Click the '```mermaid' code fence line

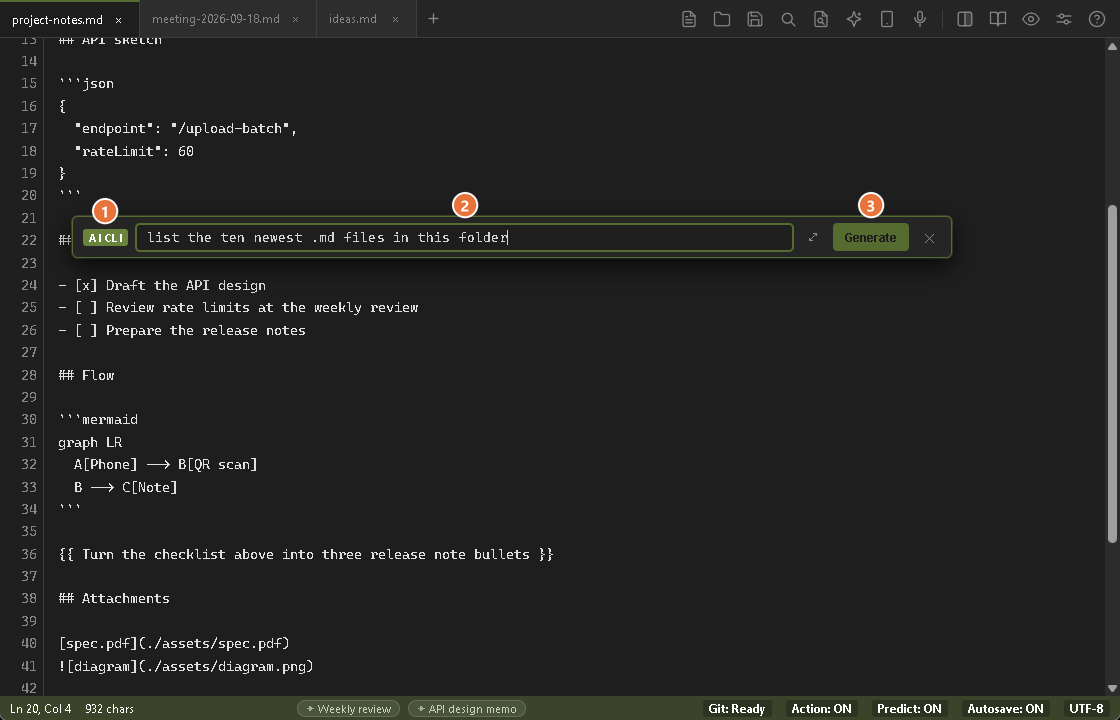click(99, 420)
